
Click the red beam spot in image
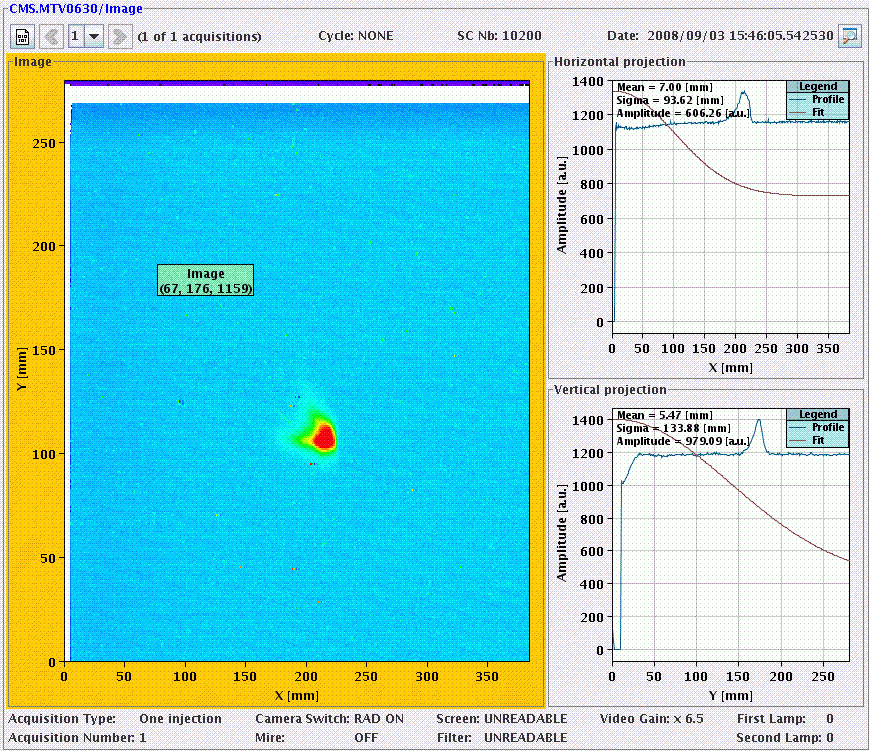coord(324,437)
